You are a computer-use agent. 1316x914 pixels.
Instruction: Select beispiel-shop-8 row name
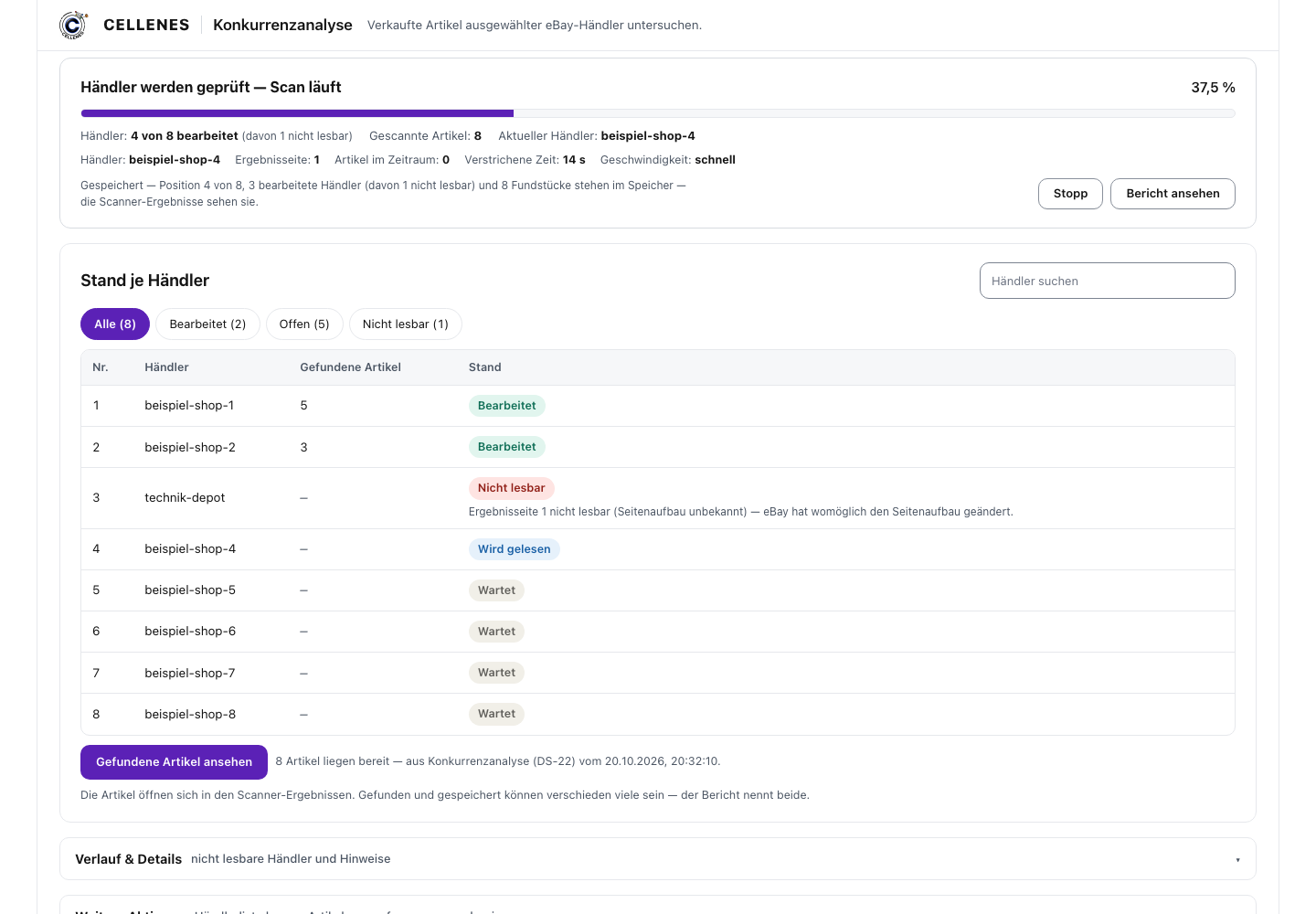190,715
